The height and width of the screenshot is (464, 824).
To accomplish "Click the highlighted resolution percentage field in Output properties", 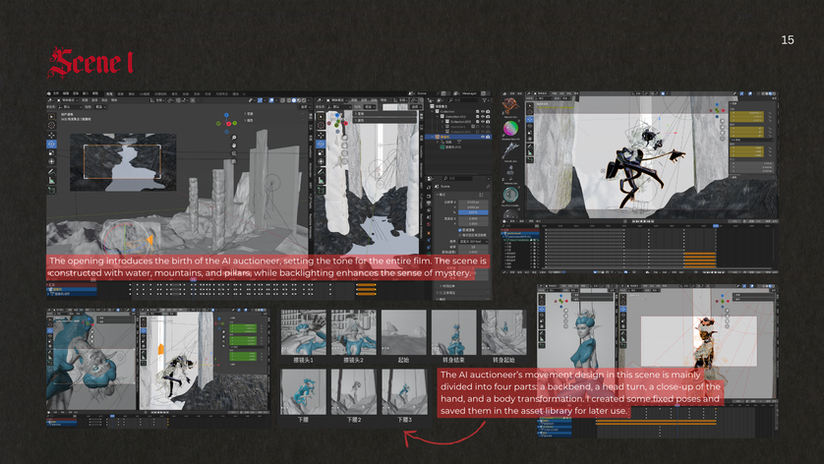I will point(473,212).
